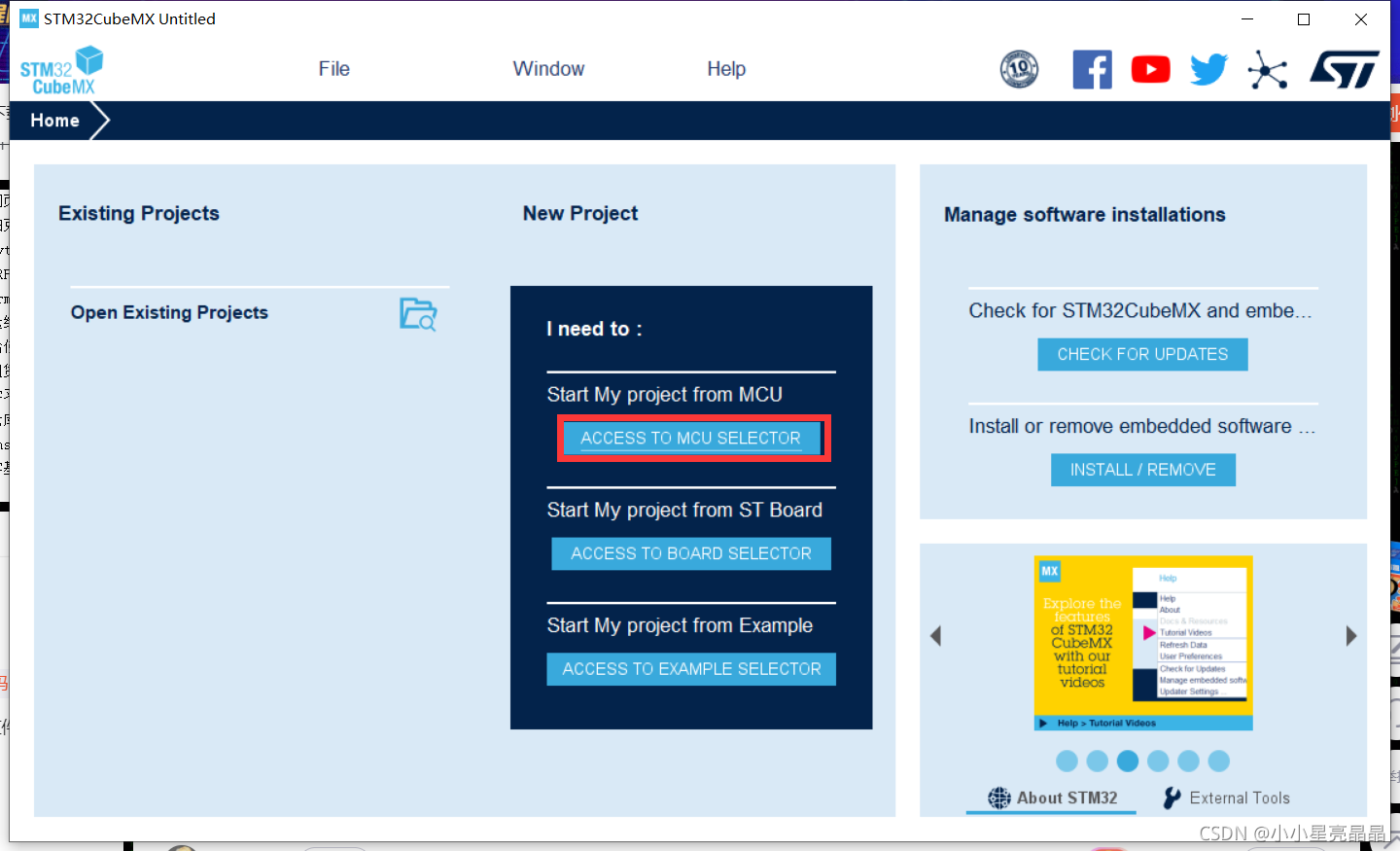
Task: Close the STM32CubeMX window
Action: (1361, 18)
